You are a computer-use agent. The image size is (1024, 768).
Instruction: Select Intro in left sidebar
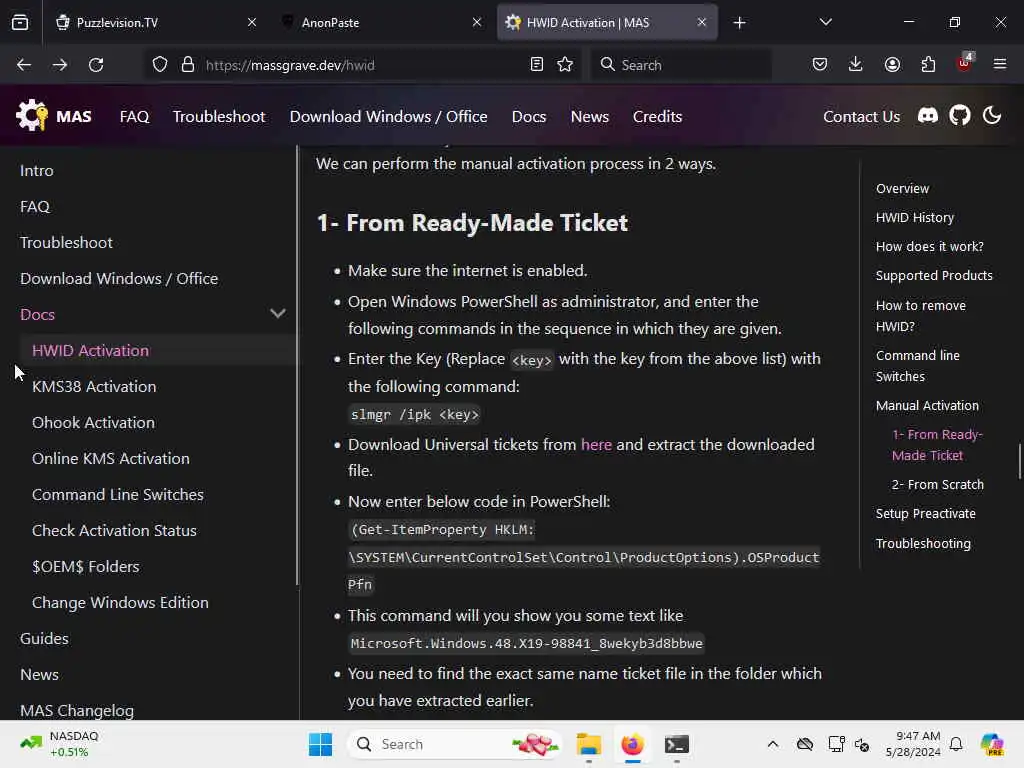[37, 170]
